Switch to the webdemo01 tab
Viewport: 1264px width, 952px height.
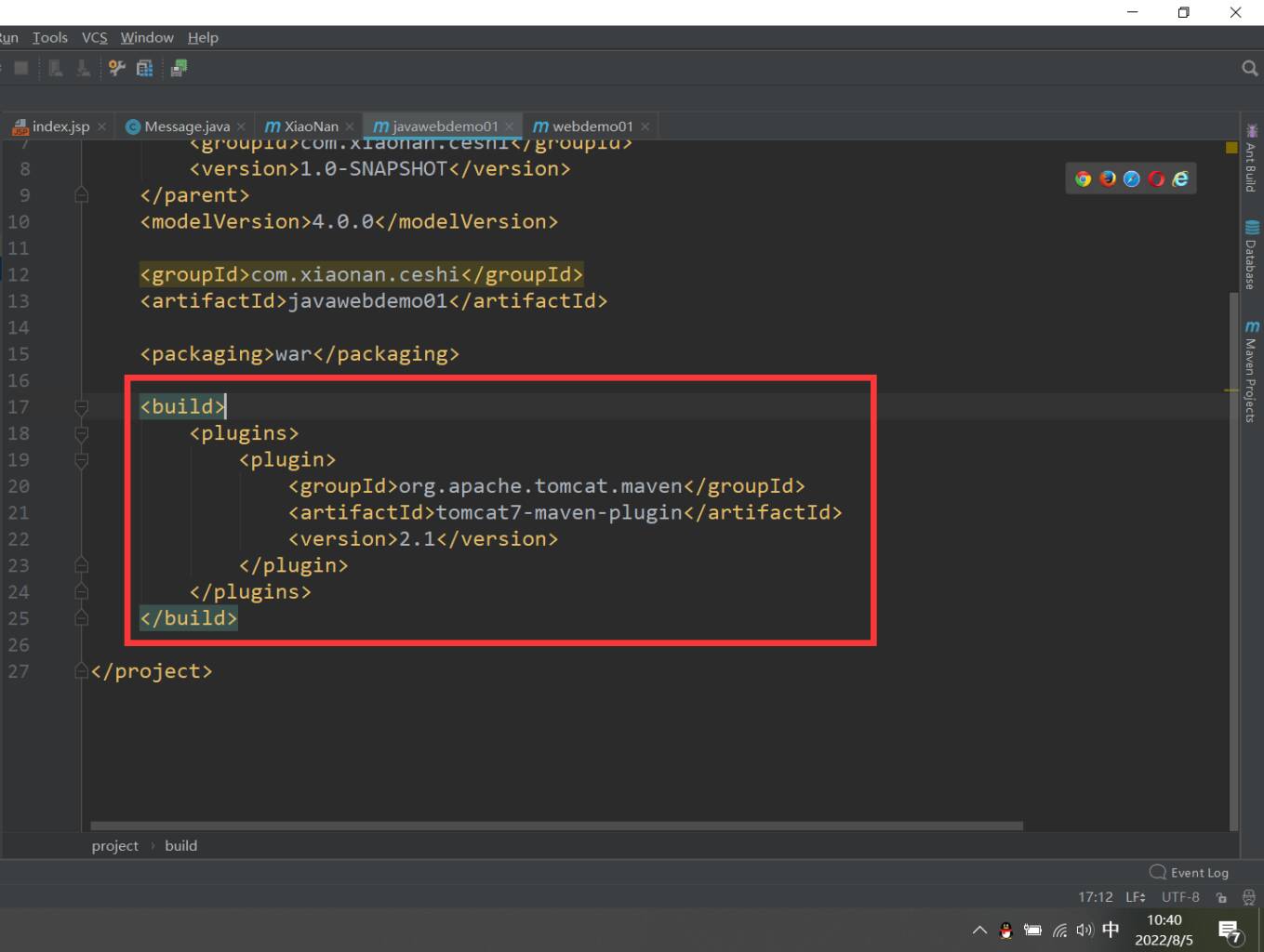(x=592, y=126)
